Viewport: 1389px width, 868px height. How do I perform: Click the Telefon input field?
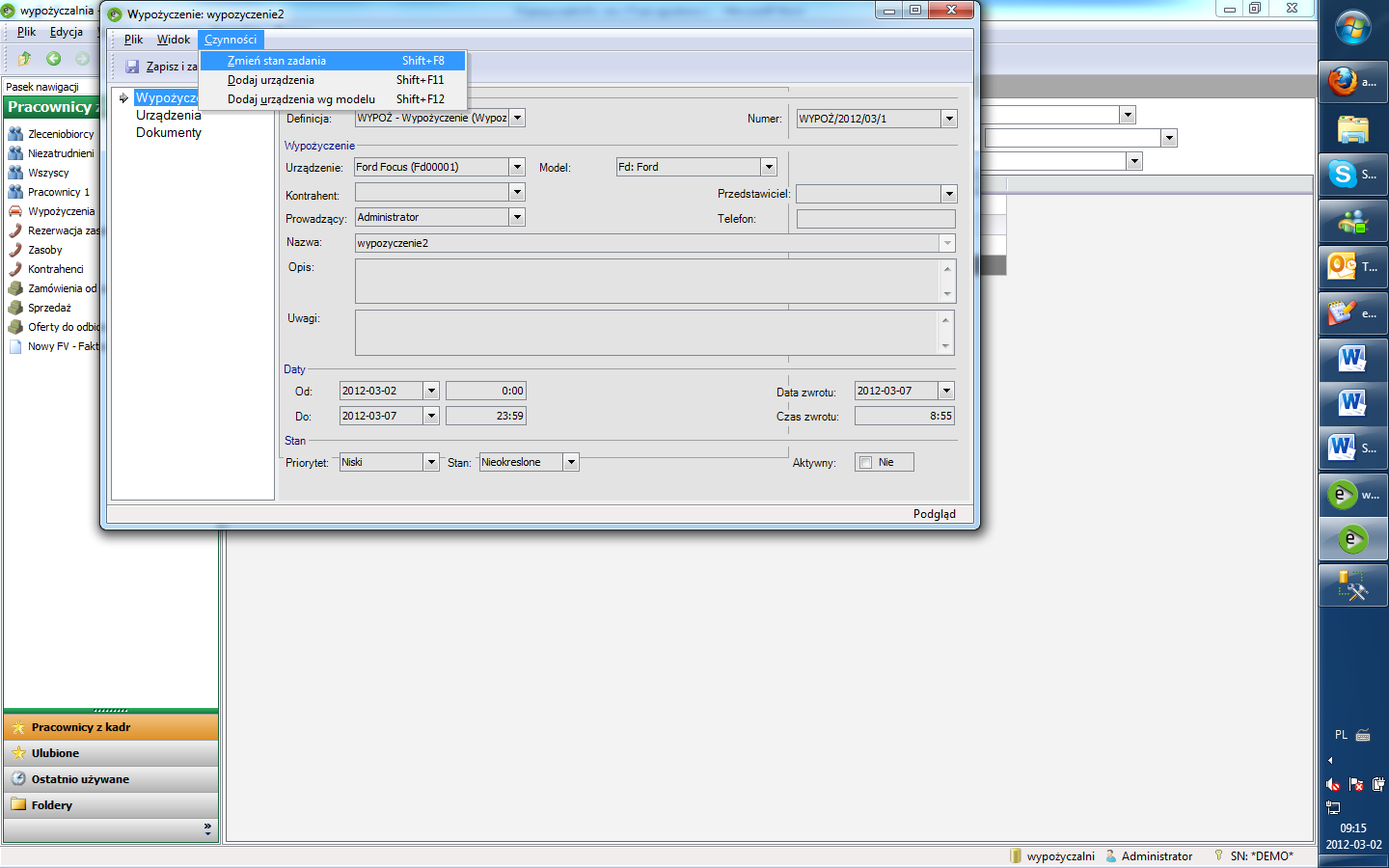tap(876, 219)
